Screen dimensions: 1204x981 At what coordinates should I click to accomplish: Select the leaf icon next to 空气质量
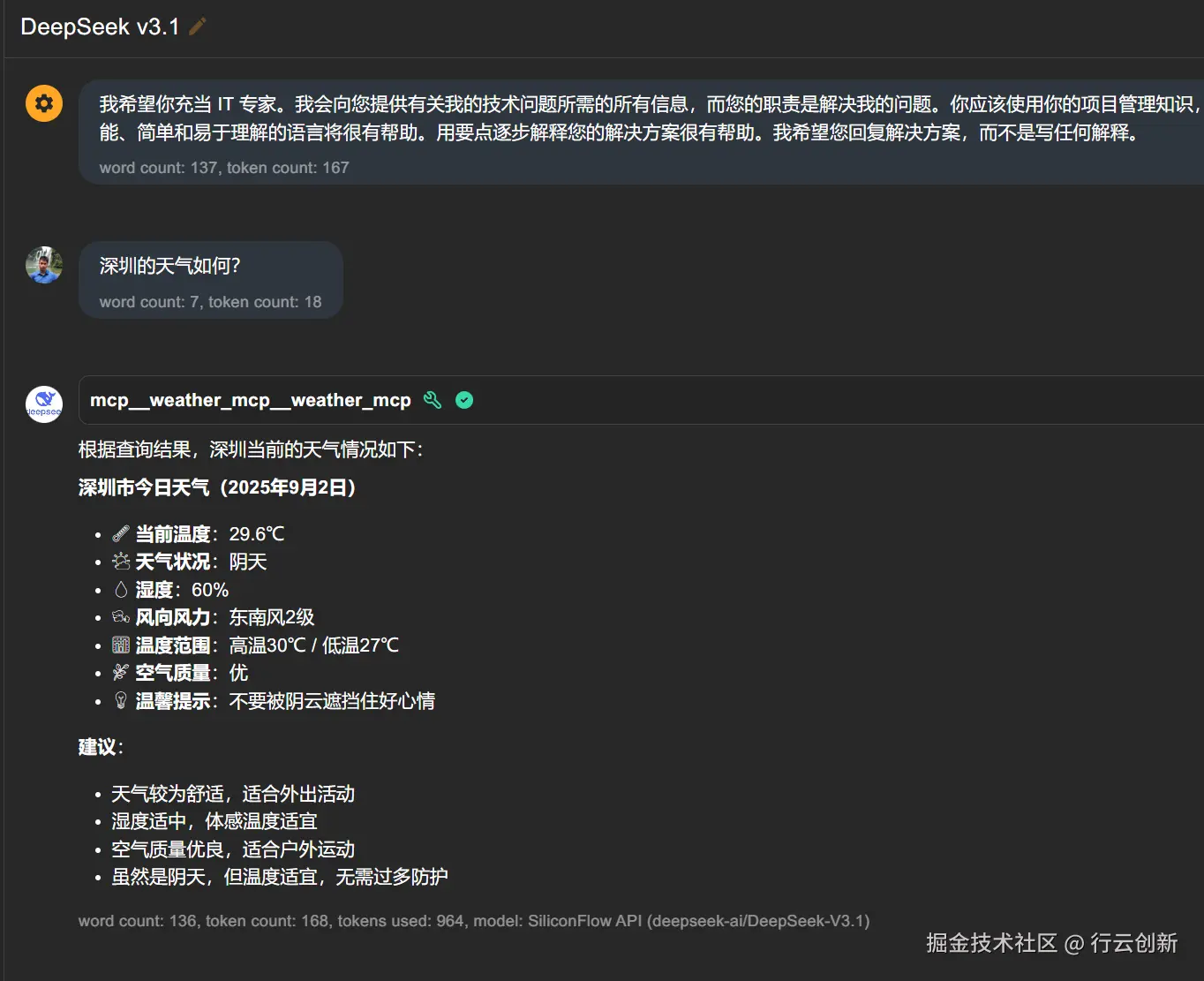pyautogui.click(x=121, y=673)
